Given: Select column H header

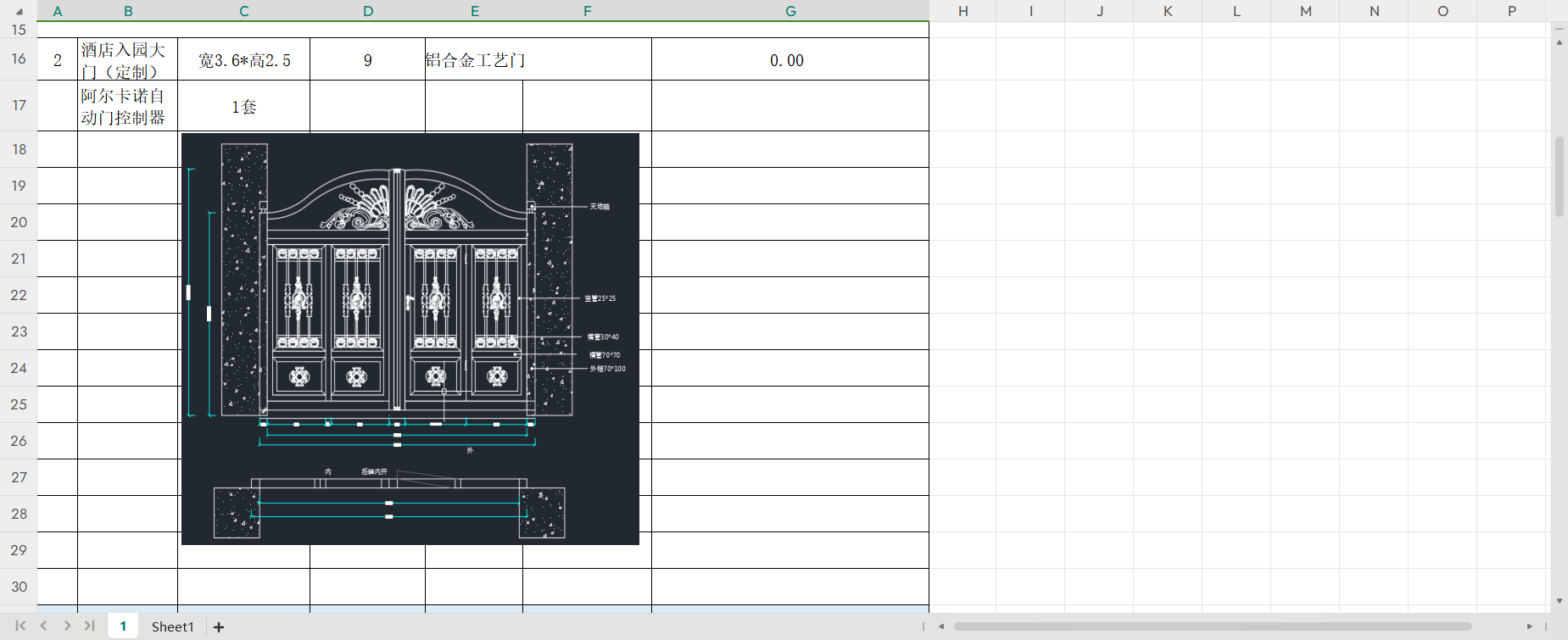Looking at the screenshot, I should (x=963, y=11).
